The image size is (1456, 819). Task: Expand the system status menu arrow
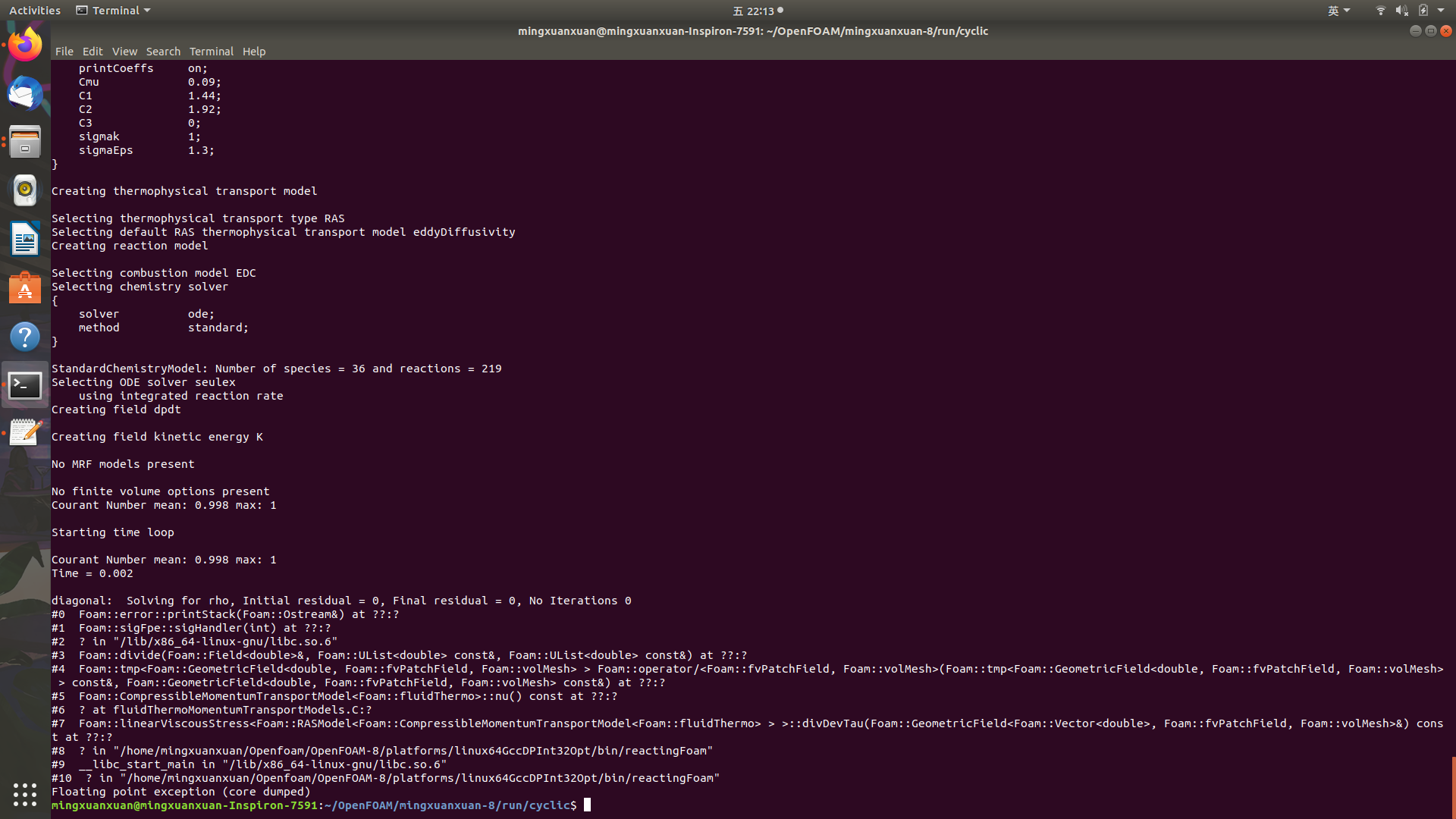tap(1441, 11)
